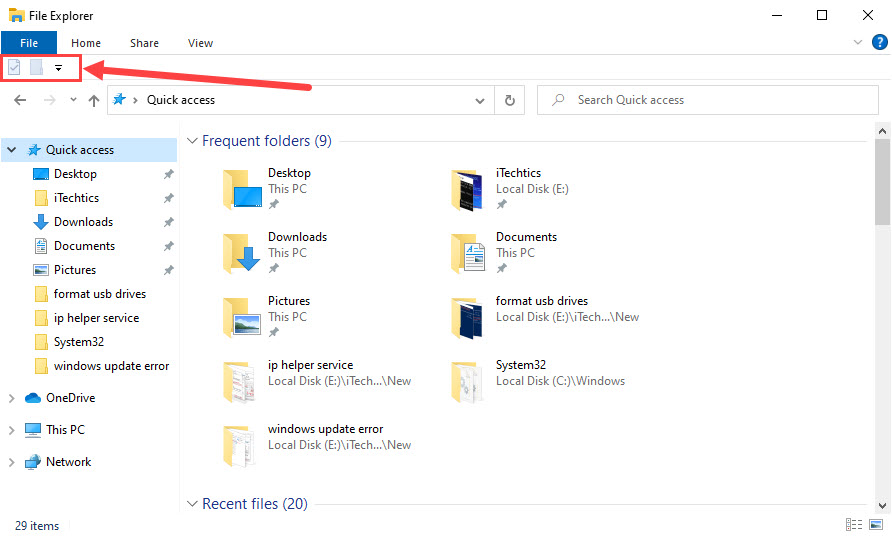The height and width of the screenshot is (538, 892).
Task: Select the System32 folder in Frequent folders
Action: coord(518,373)
